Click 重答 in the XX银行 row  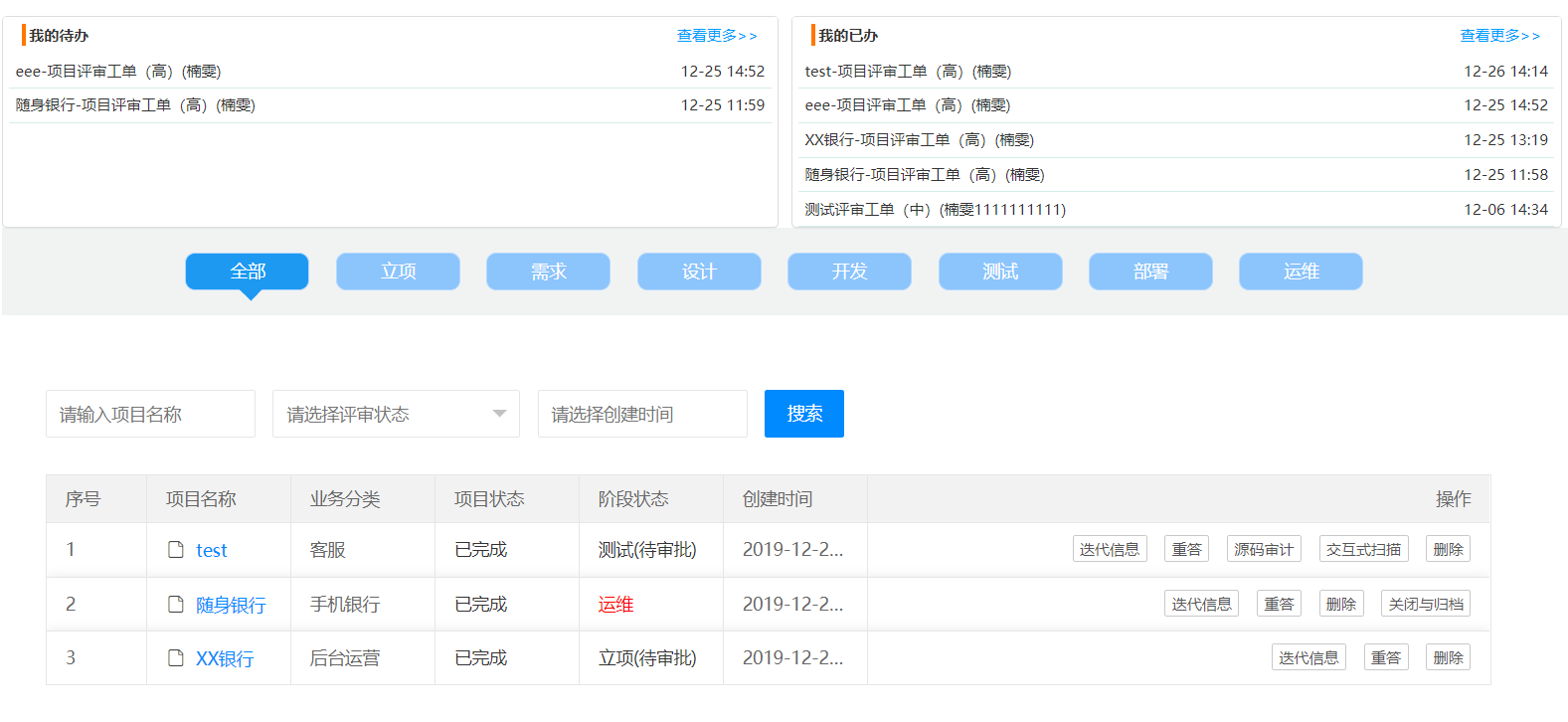(1386, 657)
